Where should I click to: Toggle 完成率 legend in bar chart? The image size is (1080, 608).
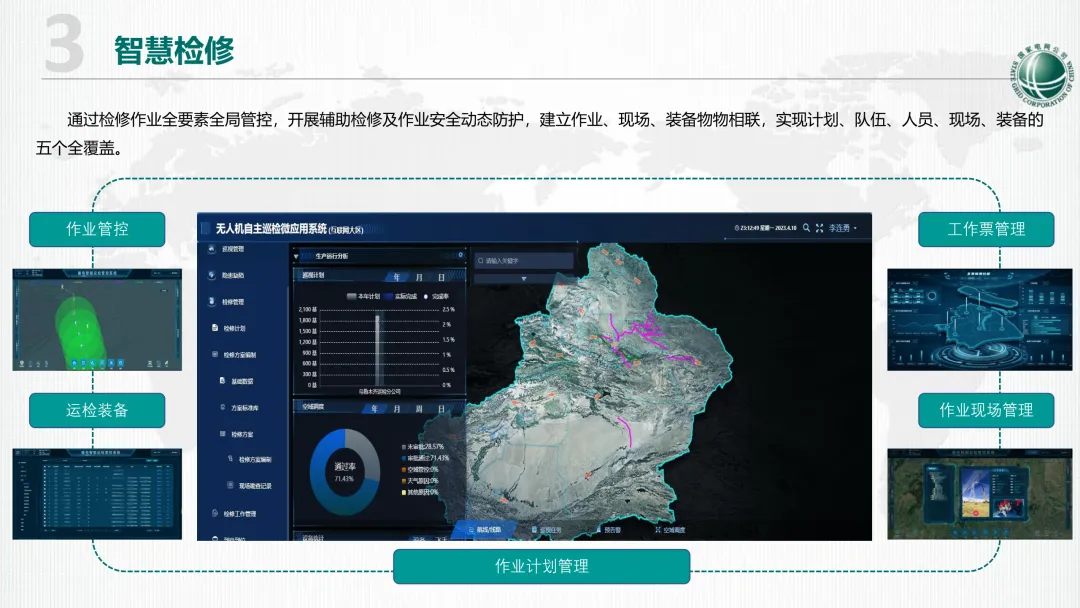click(436, 296)
